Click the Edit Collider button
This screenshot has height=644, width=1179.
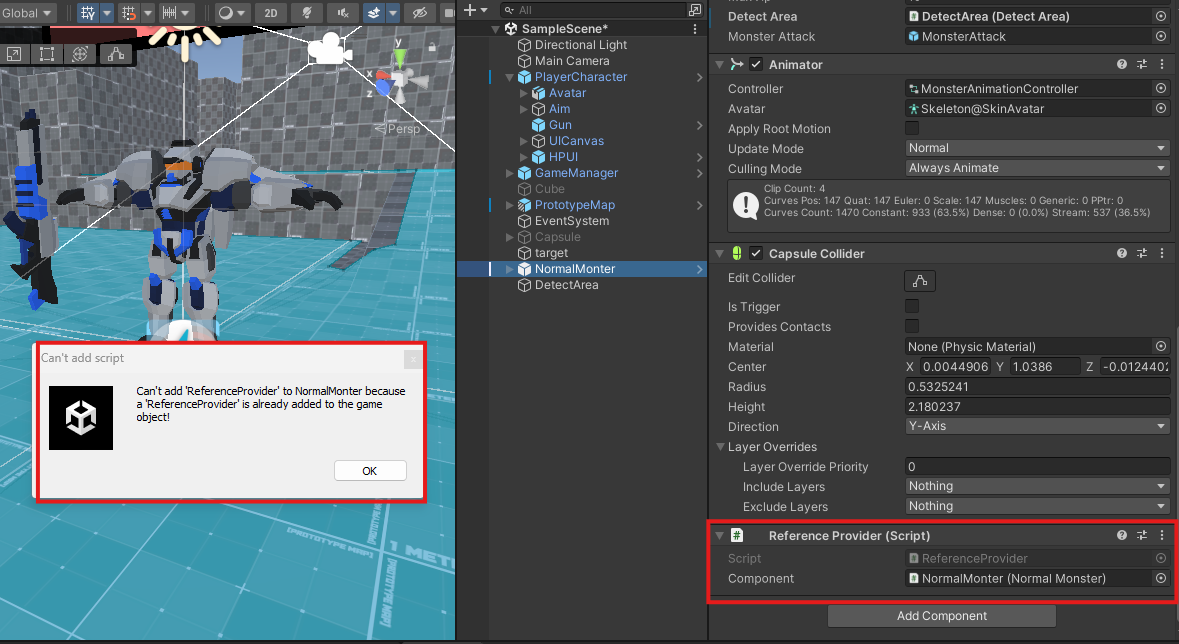pyautogui.click(x=920, y=281)
